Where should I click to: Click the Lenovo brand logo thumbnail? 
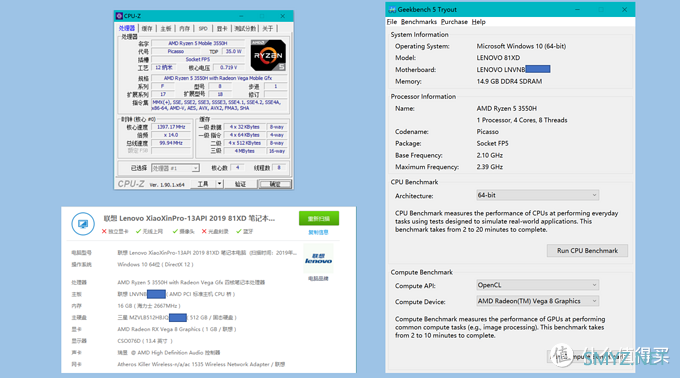point(318,258)
